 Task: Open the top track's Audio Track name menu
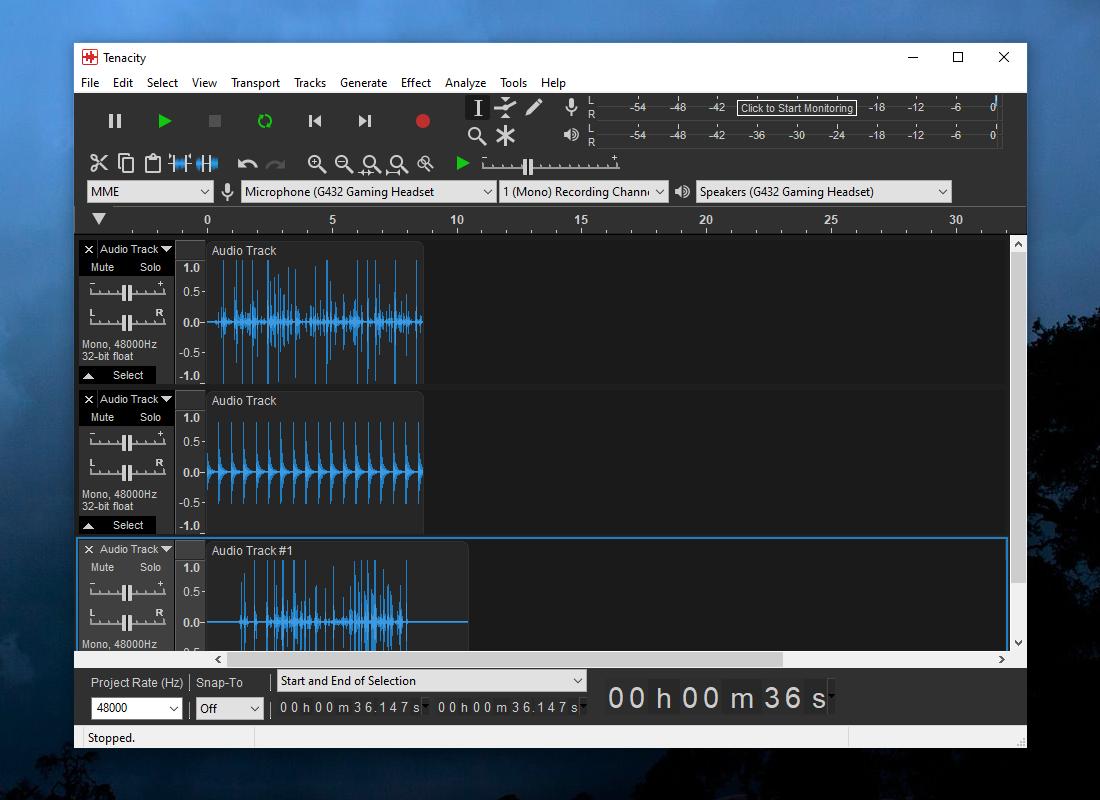(x=135, y=249)
